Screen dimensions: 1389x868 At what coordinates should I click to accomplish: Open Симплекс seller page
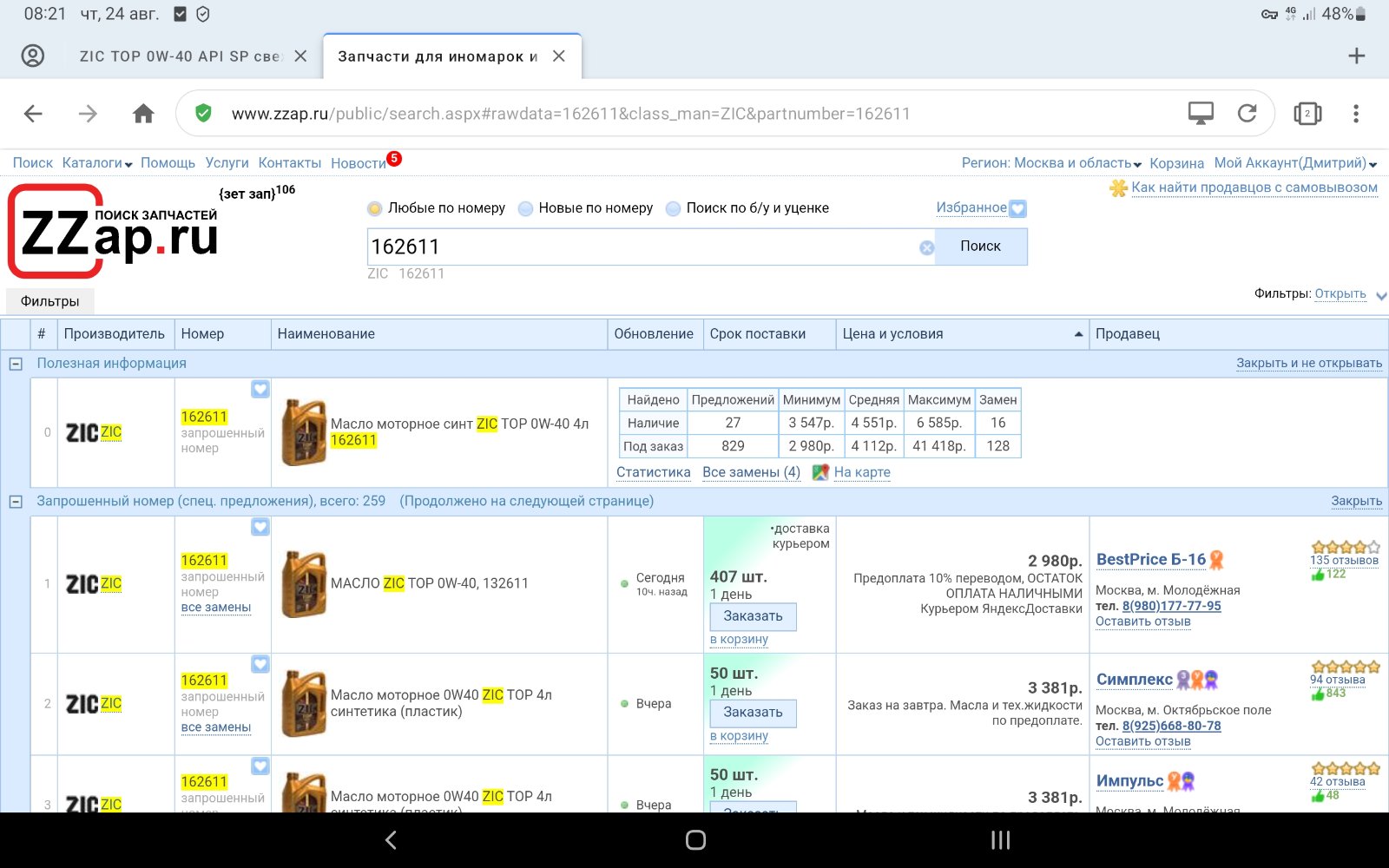tap(1134, 680)
